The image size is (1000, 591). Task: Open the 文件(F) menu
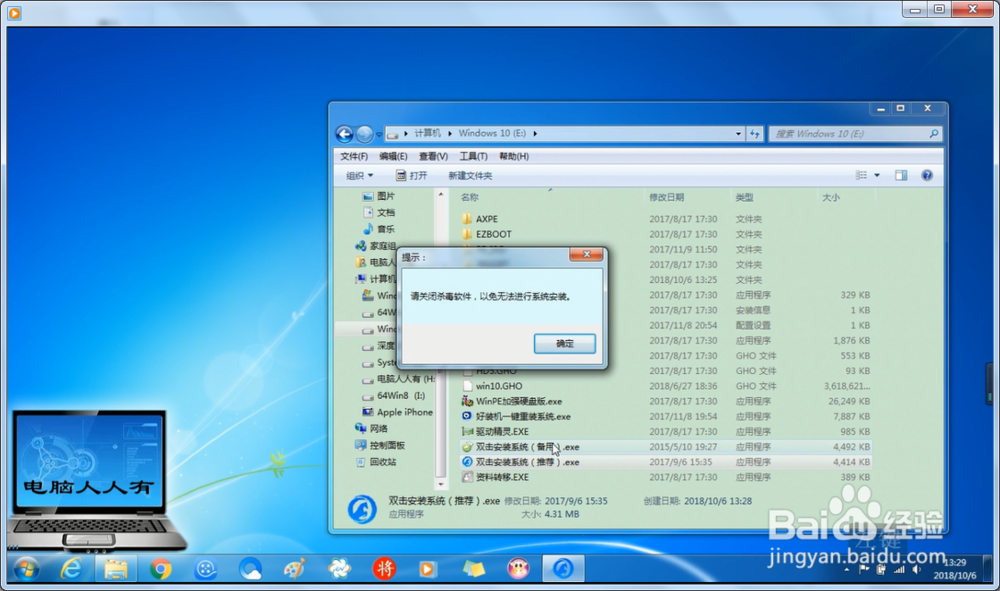point(354,156)
